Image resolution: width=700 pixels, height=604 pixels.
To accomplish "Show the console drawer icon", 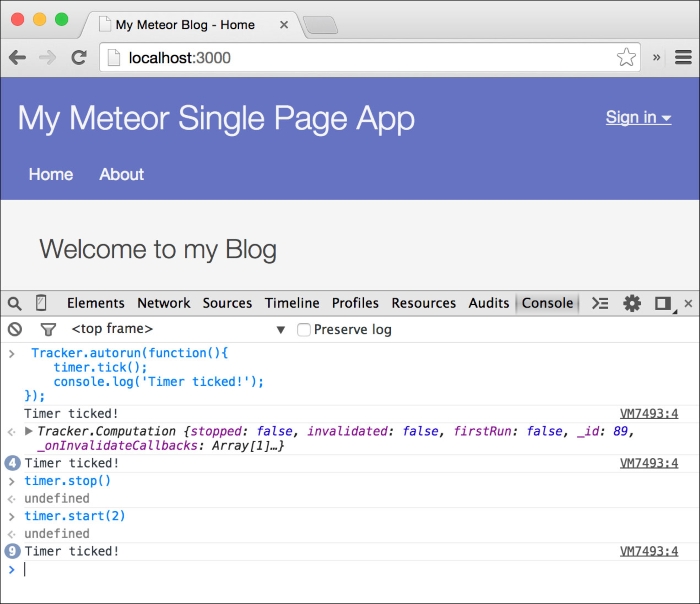I will point(600,303).
